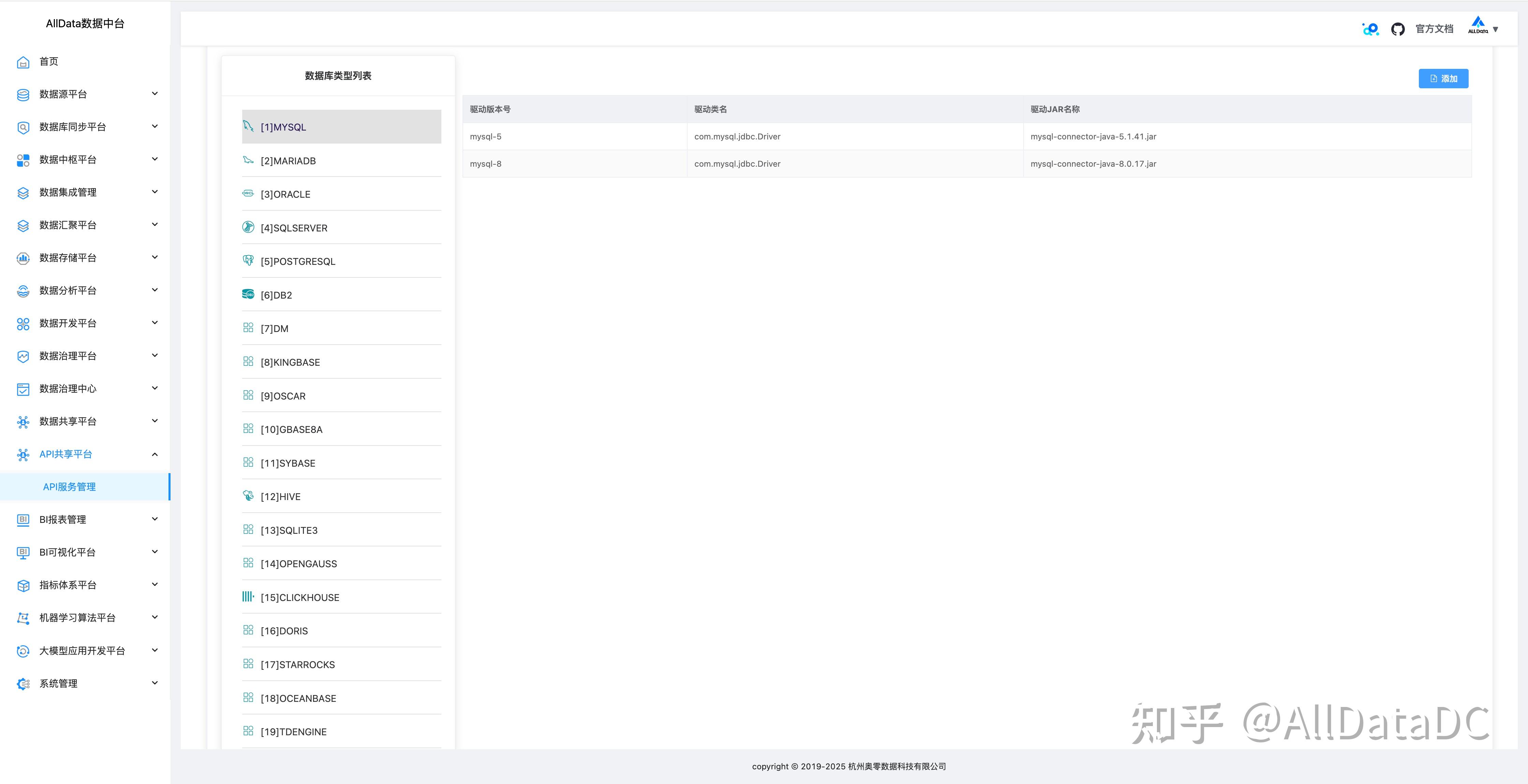Select [10]GBASE8A database type
The height and width of the screenshot is (784, 1528).
342,429
